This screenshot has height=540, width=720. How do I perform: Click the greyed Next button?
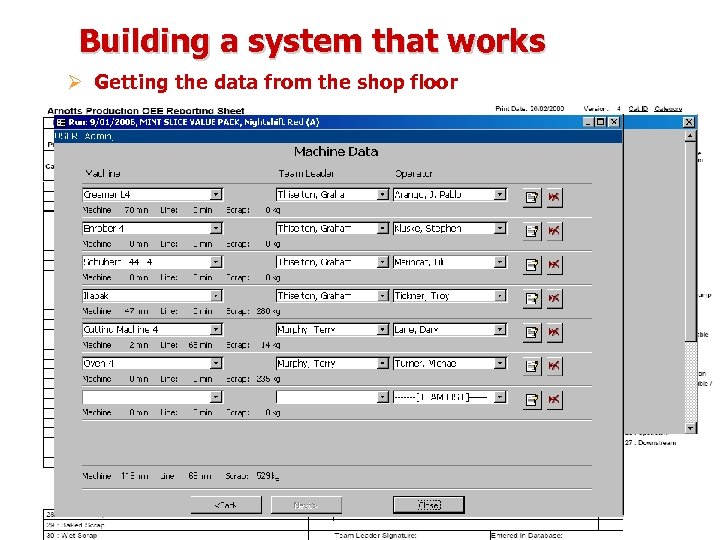coord(306,505)
